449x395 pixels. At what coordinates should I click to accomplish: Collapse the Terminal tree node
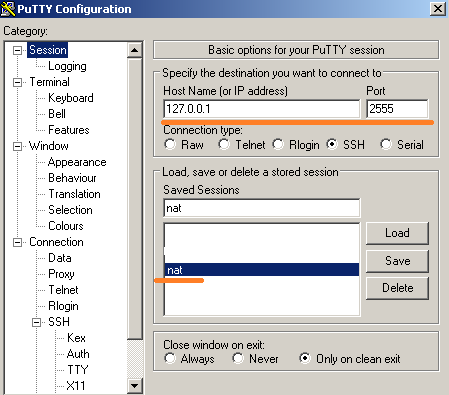17,82
